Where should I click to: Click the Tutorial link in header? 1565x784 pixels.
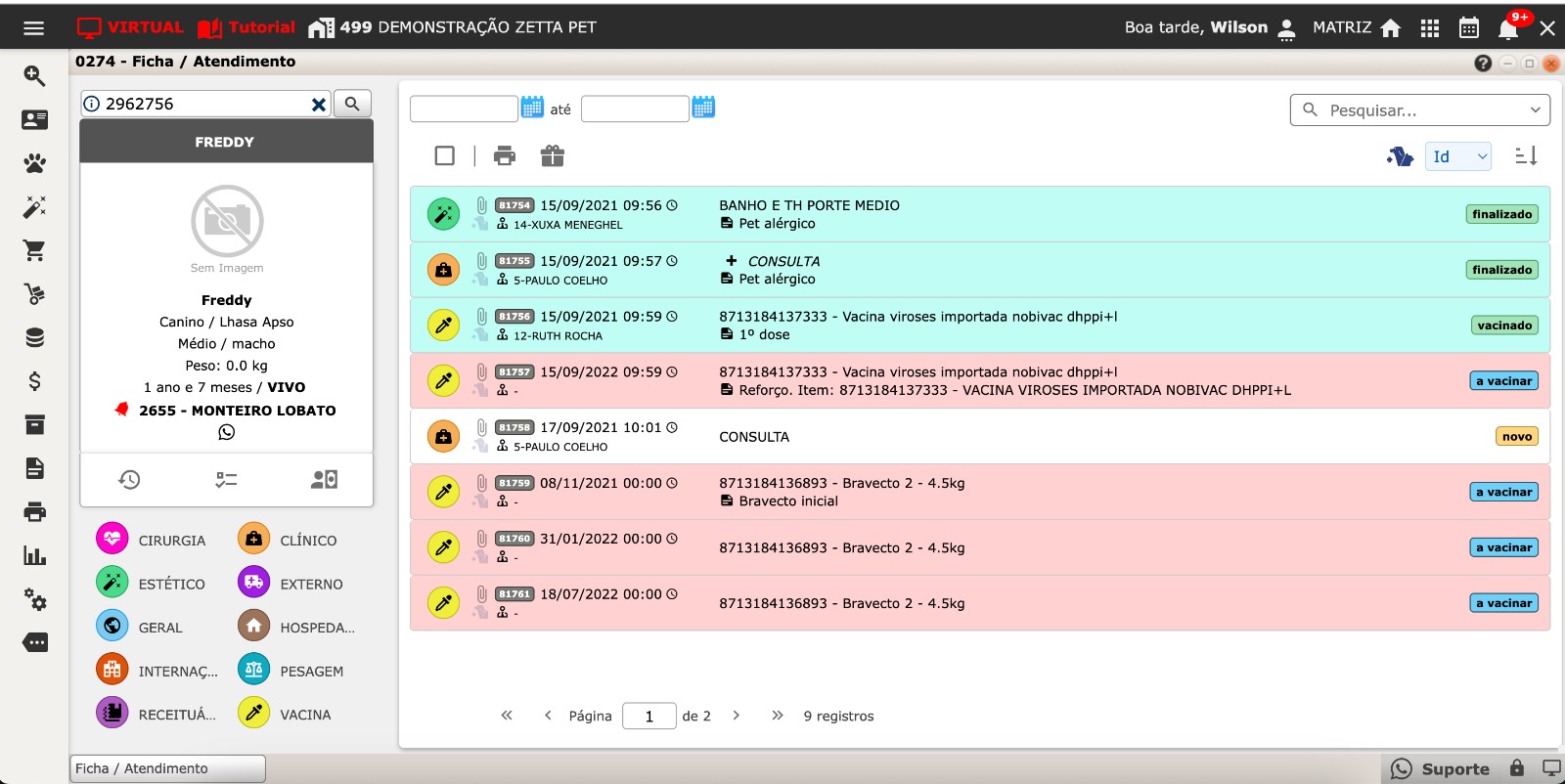tap(246, 27)
